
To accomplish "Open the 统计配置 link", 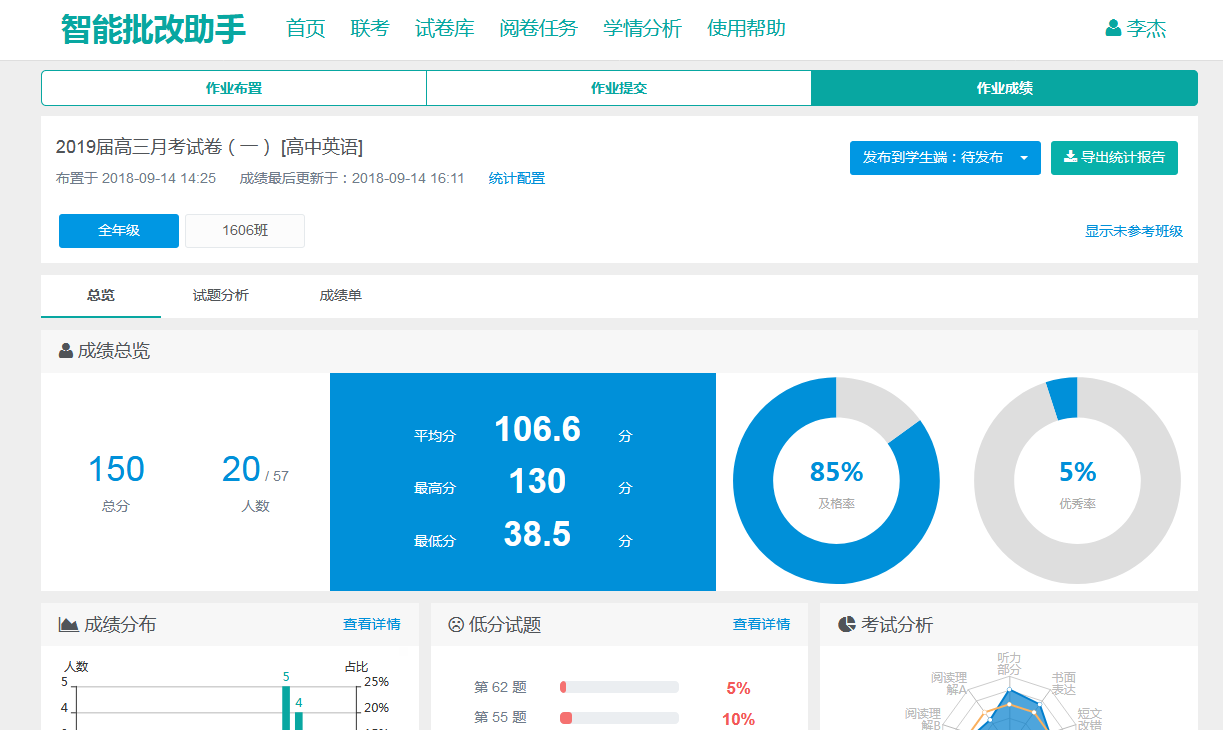I will (x=517, y=179).
